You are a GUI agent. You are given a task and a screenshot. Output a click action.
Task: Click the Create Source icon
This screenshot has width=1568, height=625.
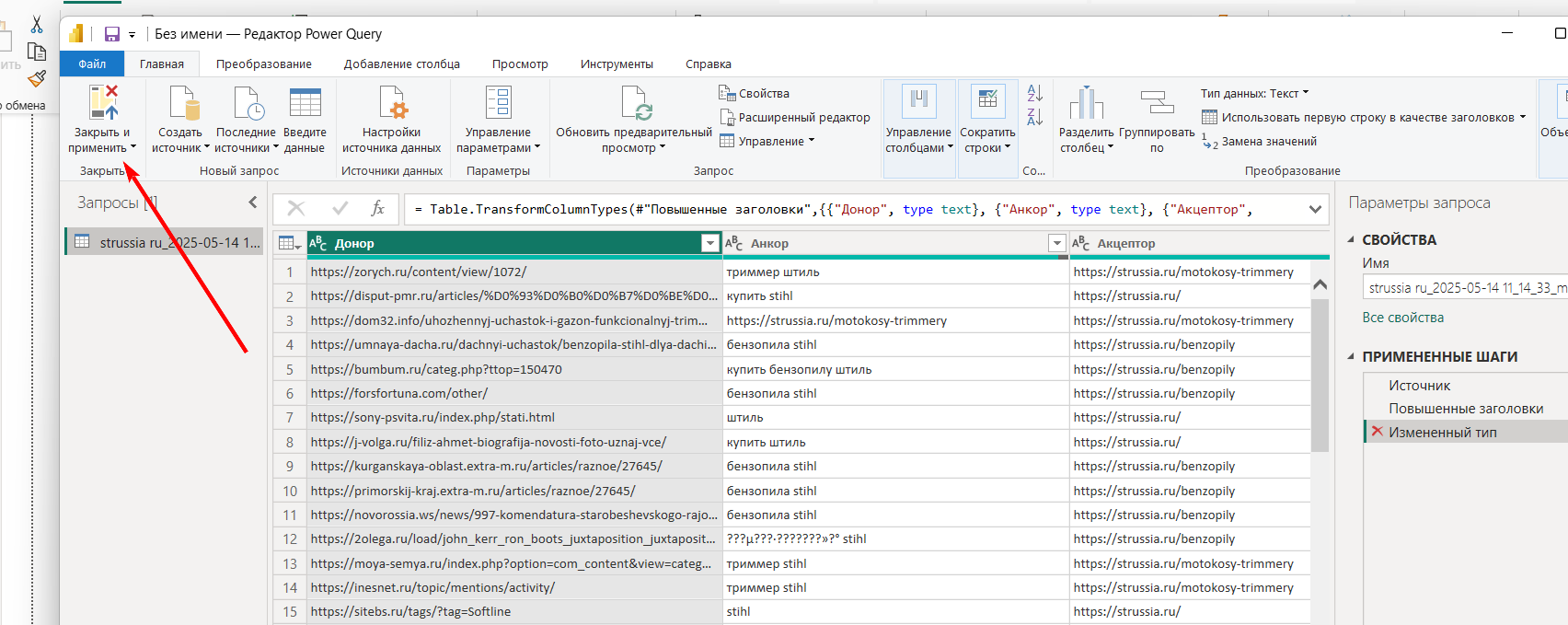click(183, 103)
